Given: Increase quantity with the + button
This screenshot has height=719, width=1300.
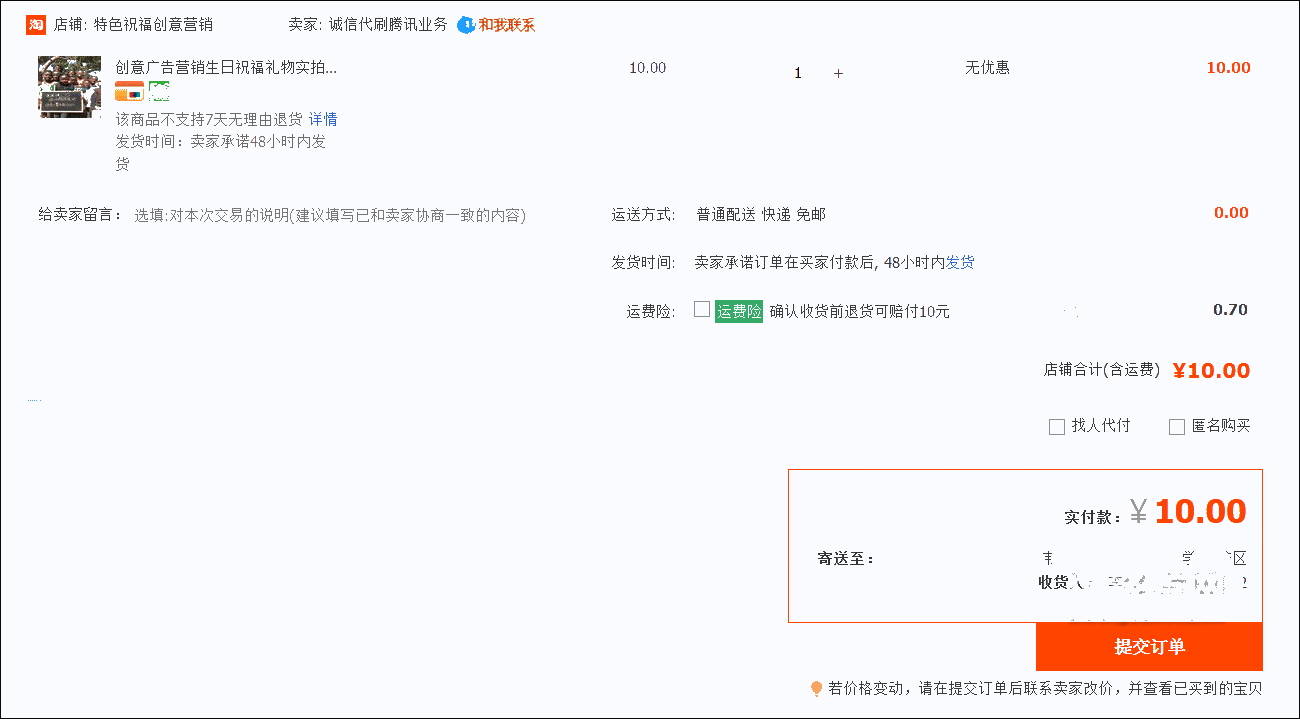Looking at the screenshot, I should point(838,72).
